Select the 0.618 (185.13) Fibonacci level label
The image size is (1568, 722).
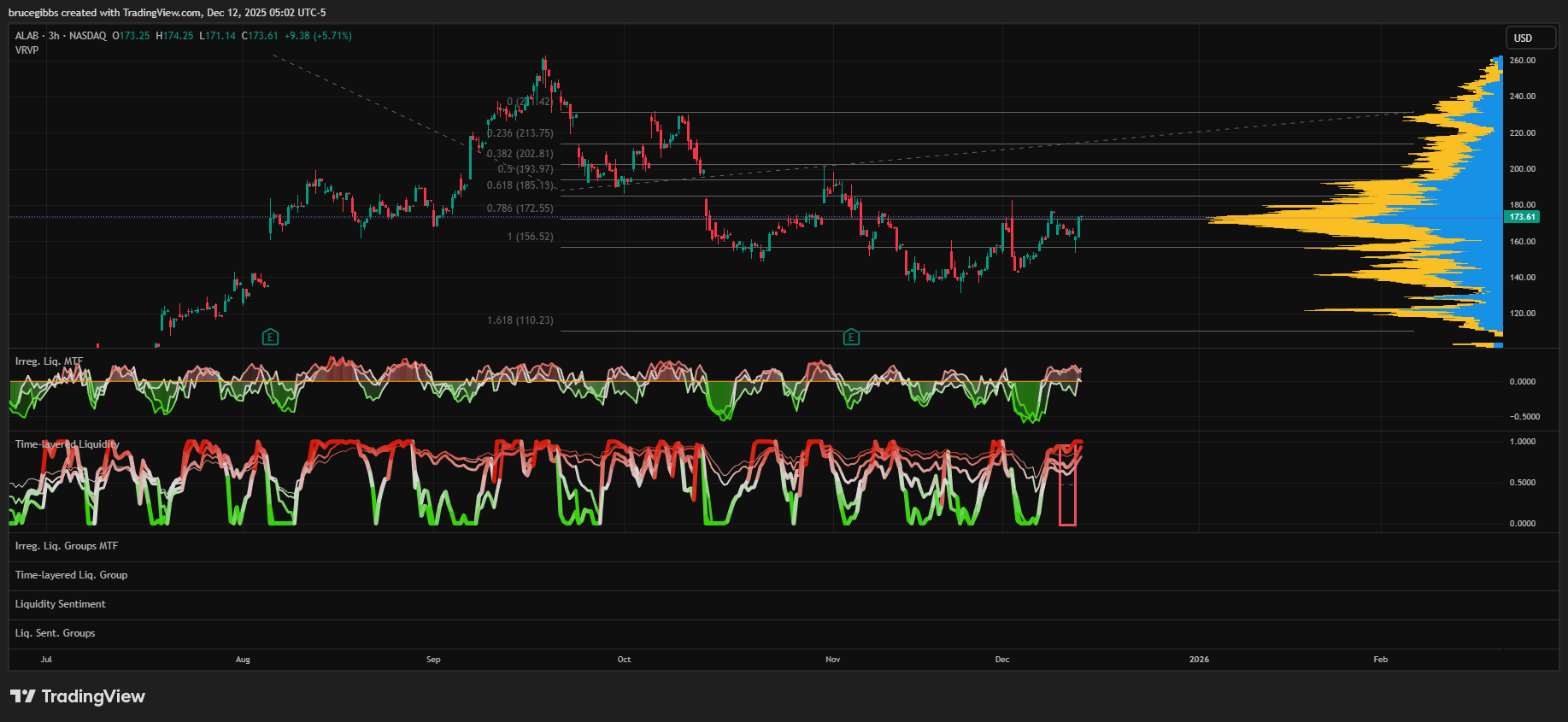point(520,185)
